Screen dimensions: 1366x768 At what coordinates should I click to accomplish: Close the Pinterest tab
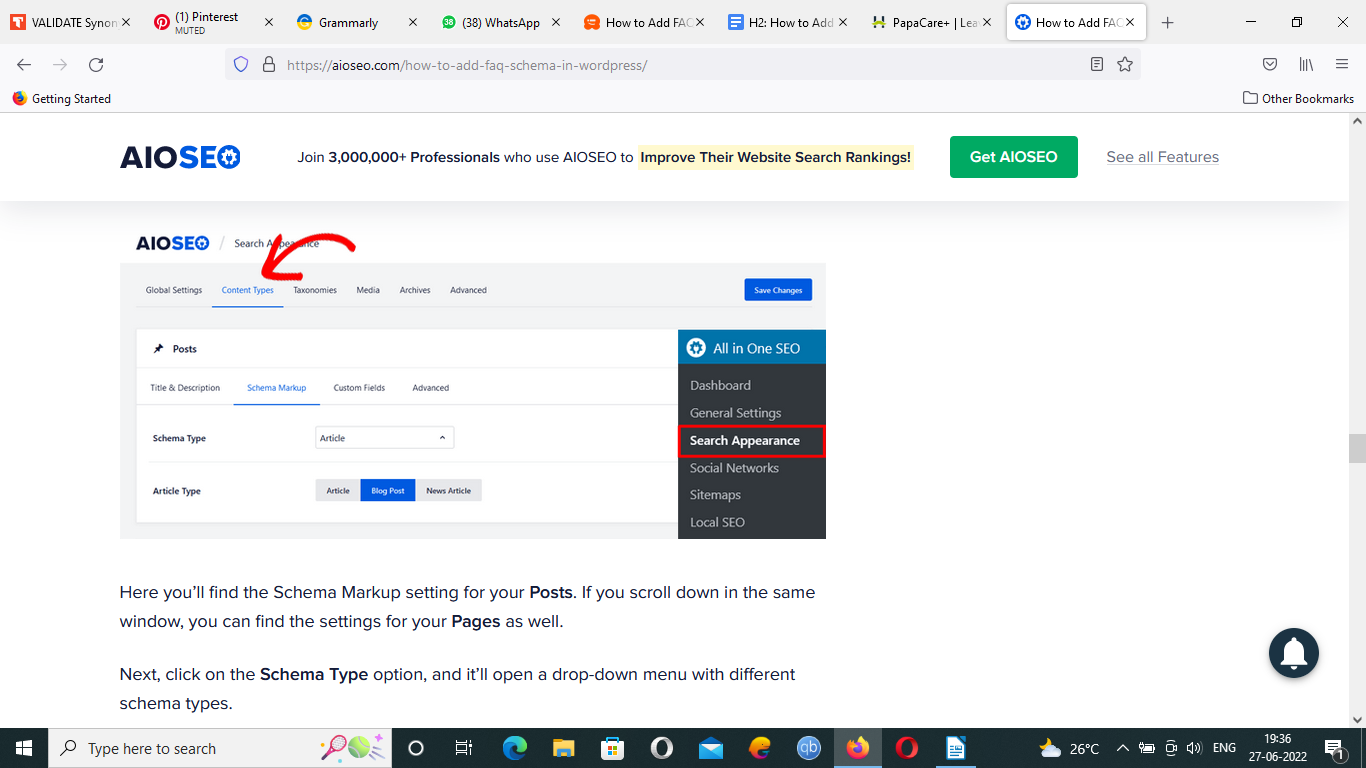point(268,22)
